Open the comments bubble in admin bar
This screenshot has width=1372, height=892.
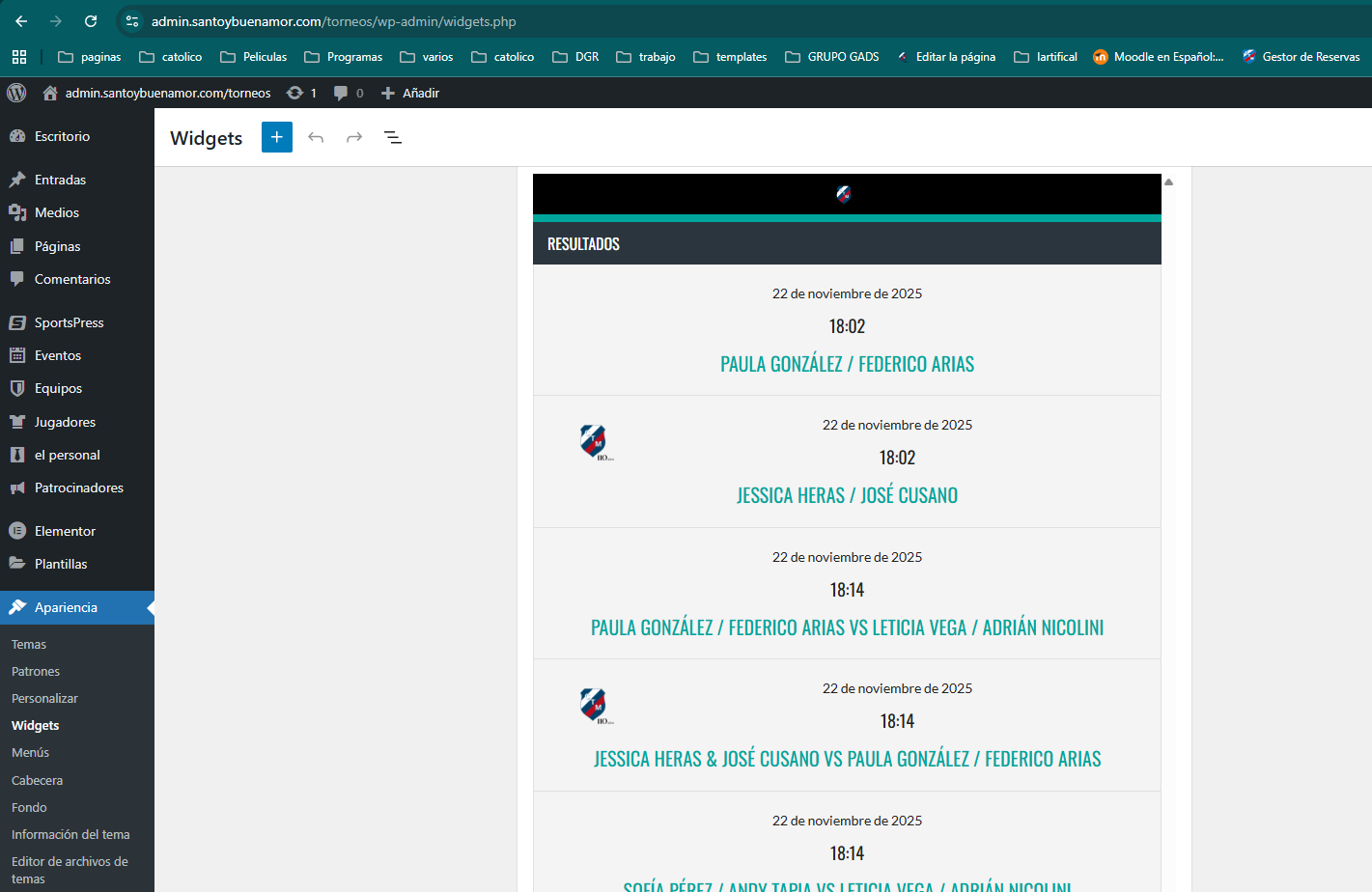pos(348,93)
